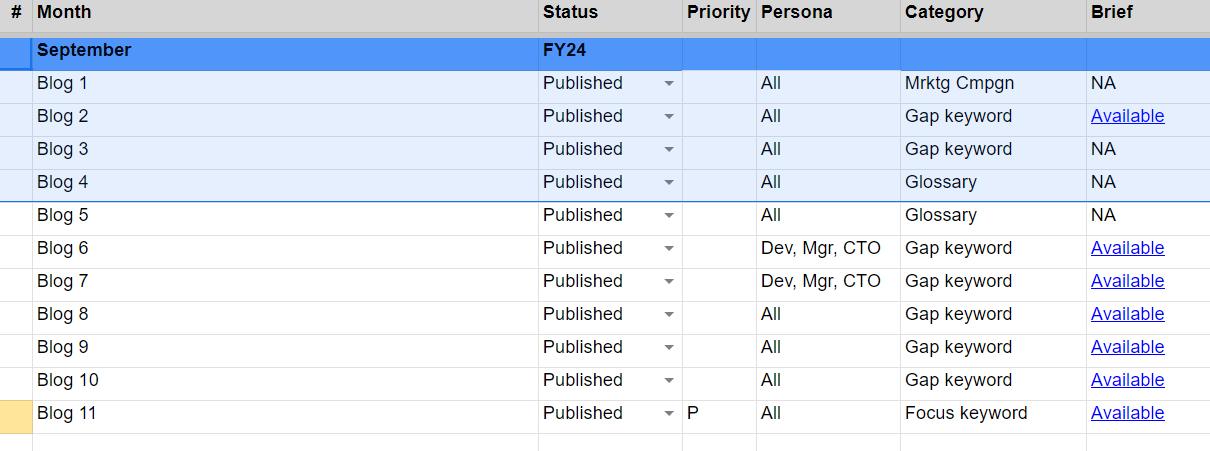Screen dimensions: 1210x451
Task: Select the Priority column header
Action: click(x=719, y=15)
